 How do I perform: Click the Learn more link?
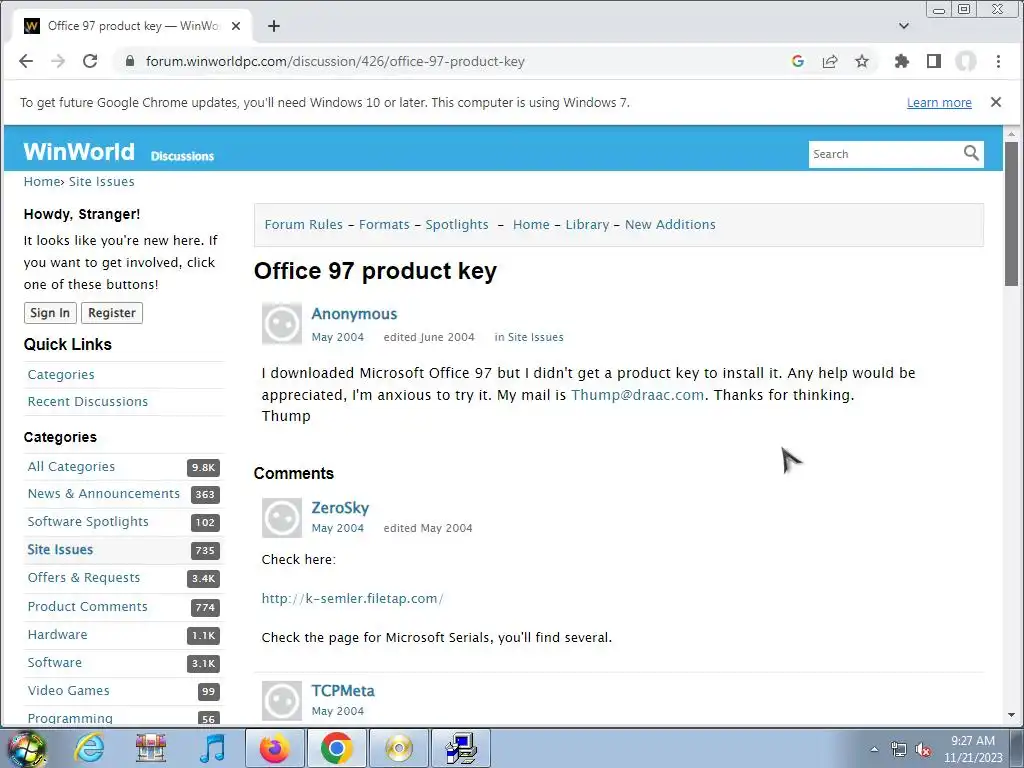(939, 103)
